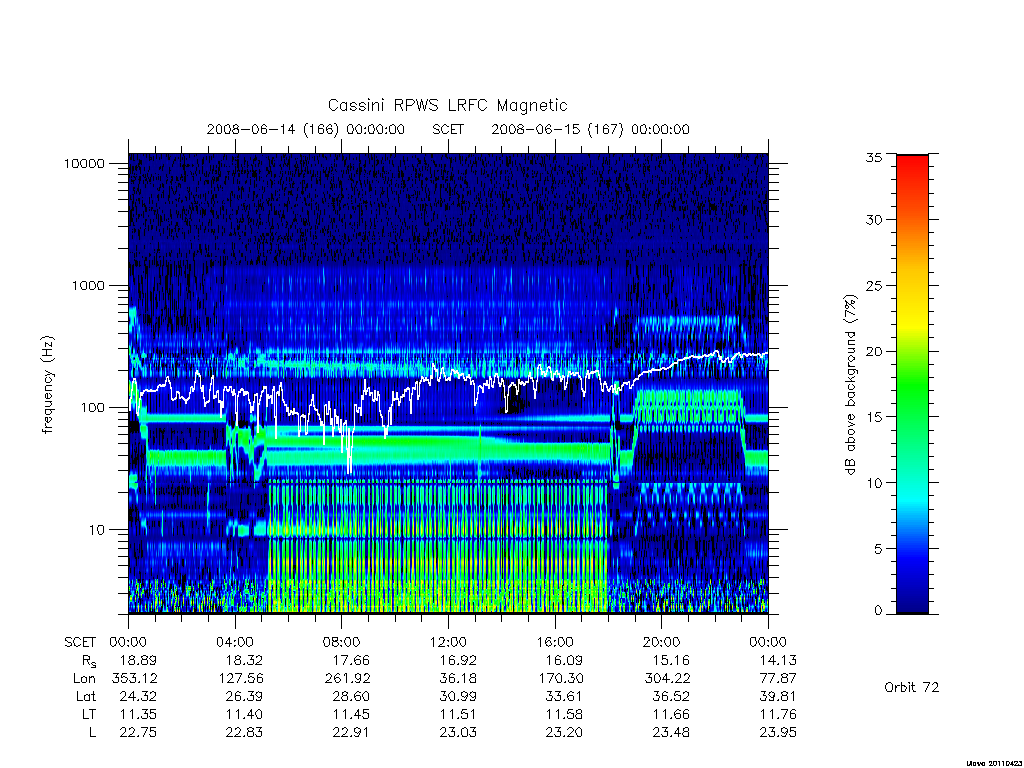Click the 1000 frequency axis label
The height and width of the screenshot is (768, 1024).
click(88, 285)
